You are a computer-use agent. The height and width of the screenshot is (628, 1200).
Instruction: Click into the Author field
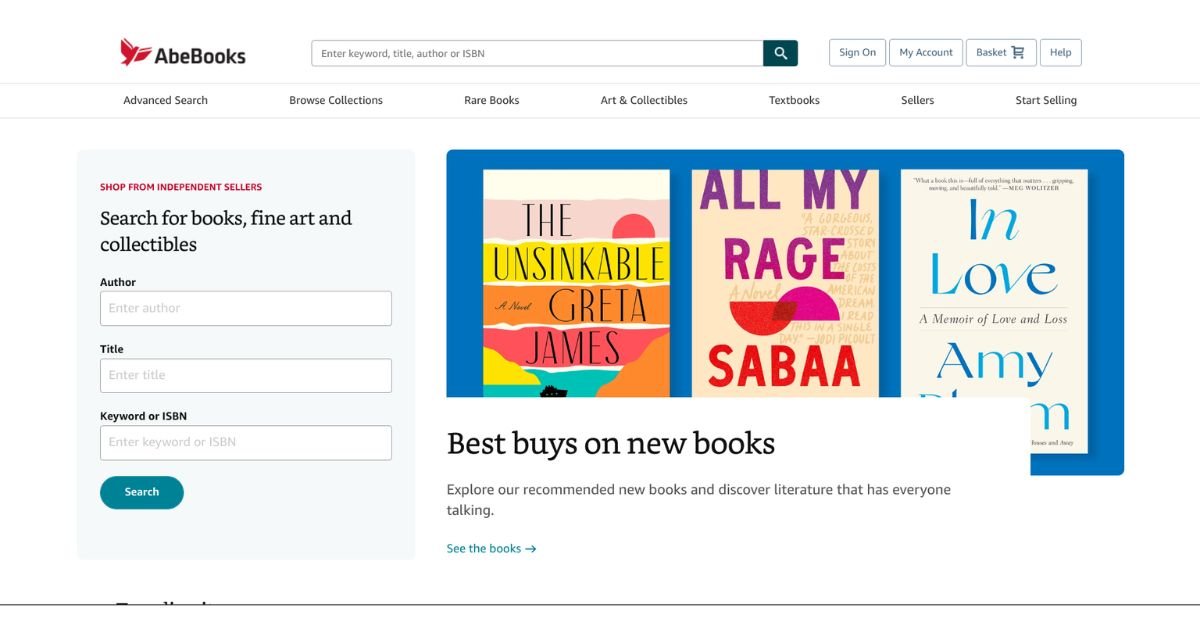(x=246, y=308)
